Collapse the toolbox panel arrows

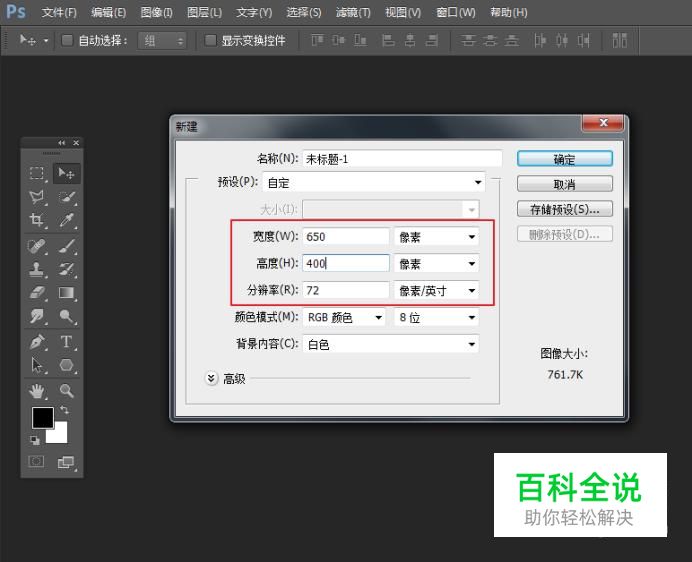[61, 143]
